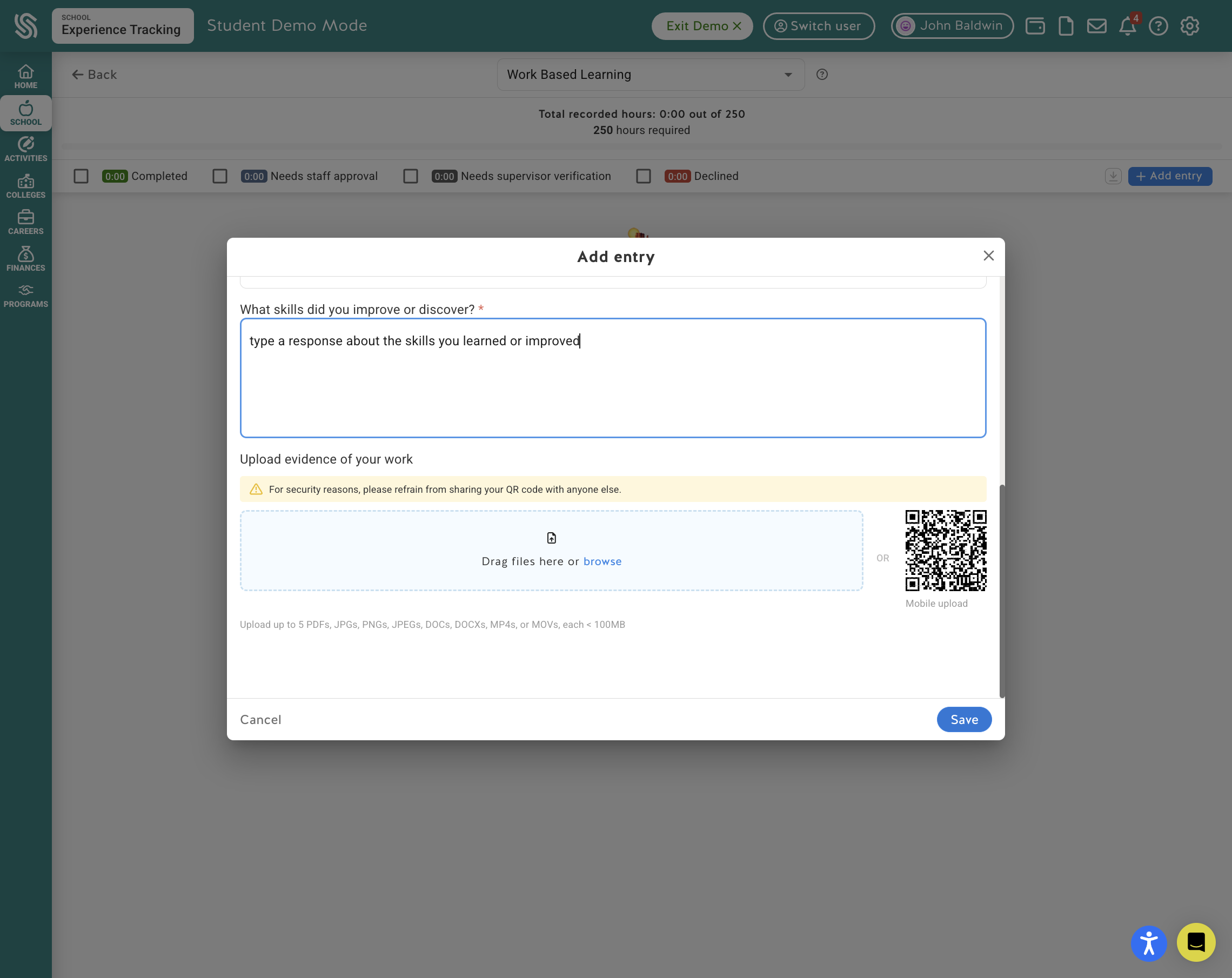
Task: Open the Experience Tracking section selector
Action: (122, 26)
